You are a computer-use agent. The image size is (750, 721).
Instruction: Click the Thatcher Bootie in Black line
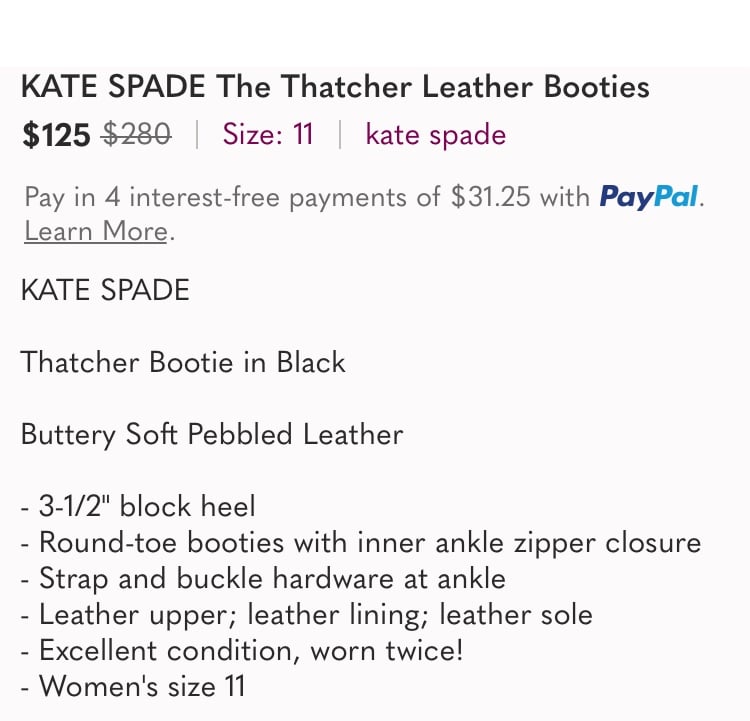click(x=183, y=362)
